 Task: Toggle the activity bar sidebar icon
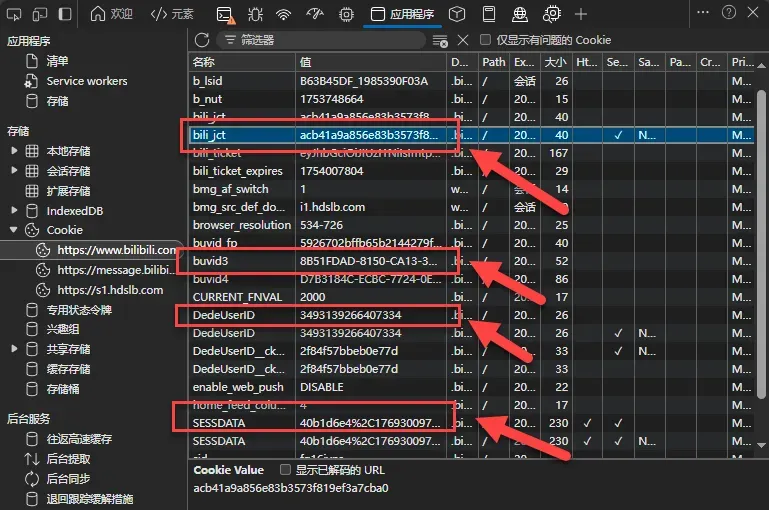(x=65, y=14)
